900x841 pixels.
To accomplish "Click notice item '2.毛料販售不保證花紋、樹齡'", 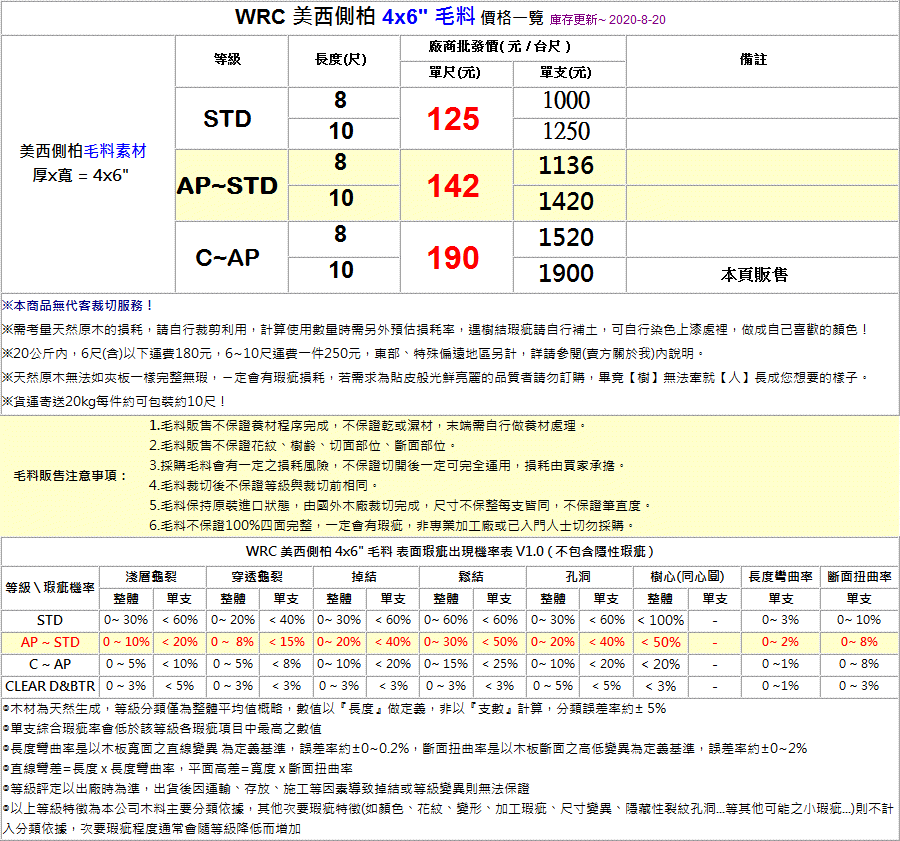I will (x=303, y=445).
